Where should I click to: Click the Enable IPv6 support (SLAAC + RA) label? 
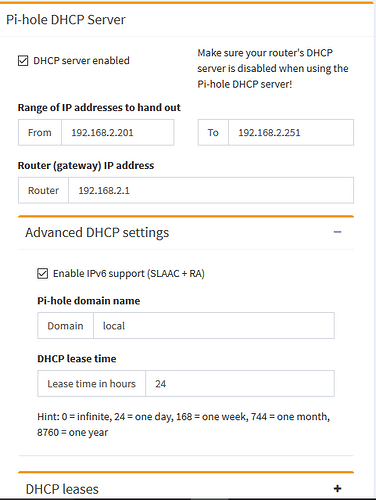pos(129,274)
